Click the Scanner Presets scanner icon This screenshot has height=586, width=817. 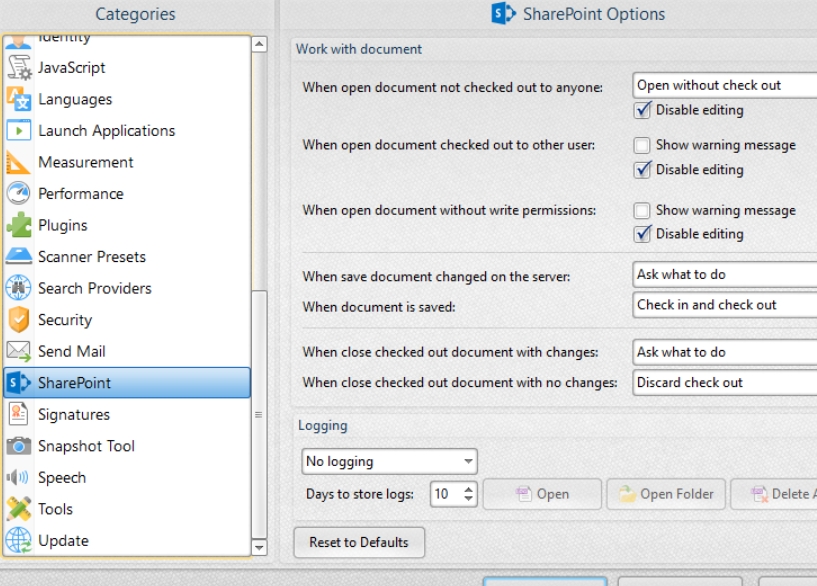[19, 257]
